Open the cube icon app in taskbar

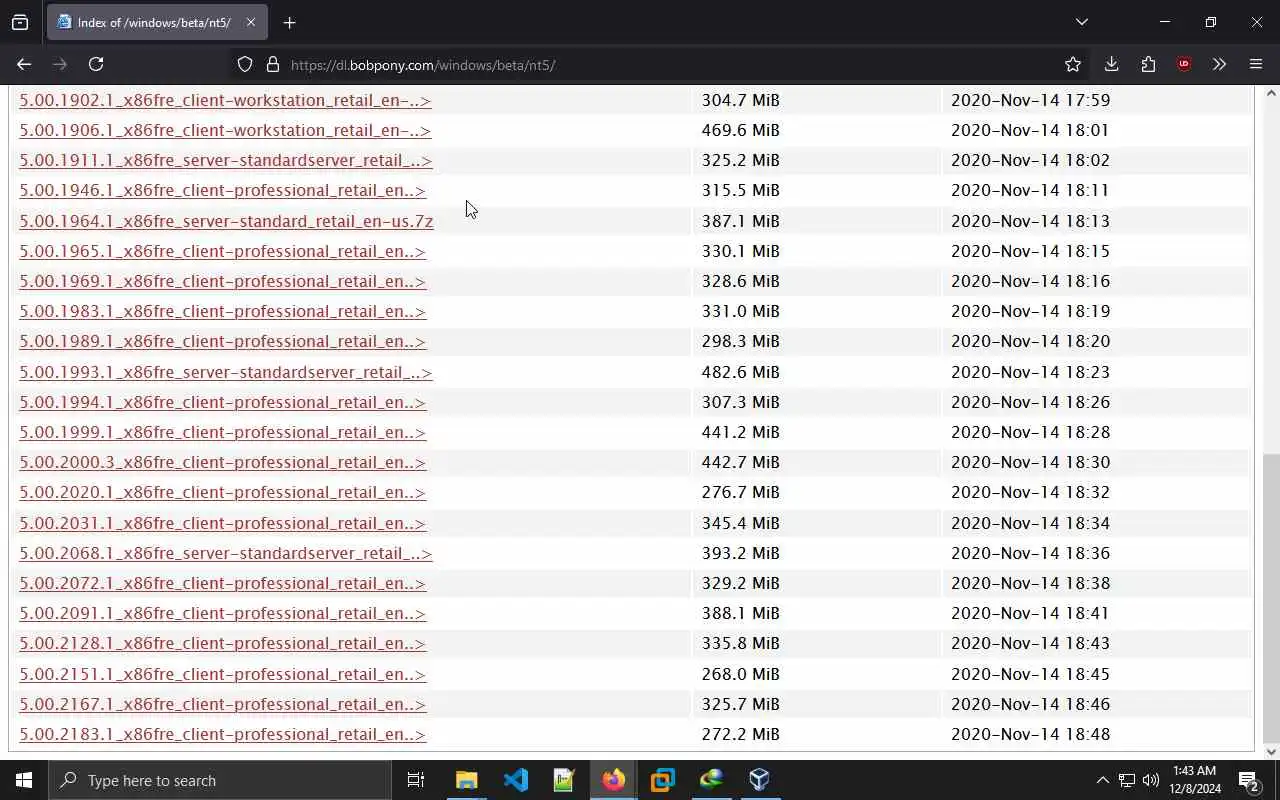point(759,780)
